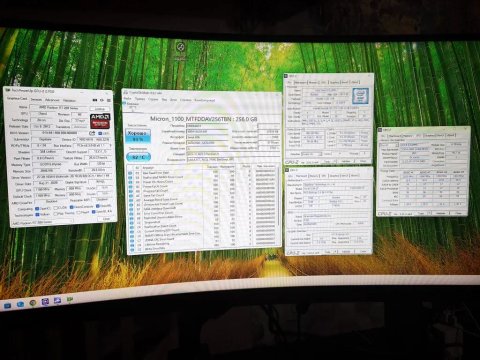Open the graphics card selector dropdown in GPU-Z
Image resolution: width=480 pixels, height=360 pixels.
[43, 222]
